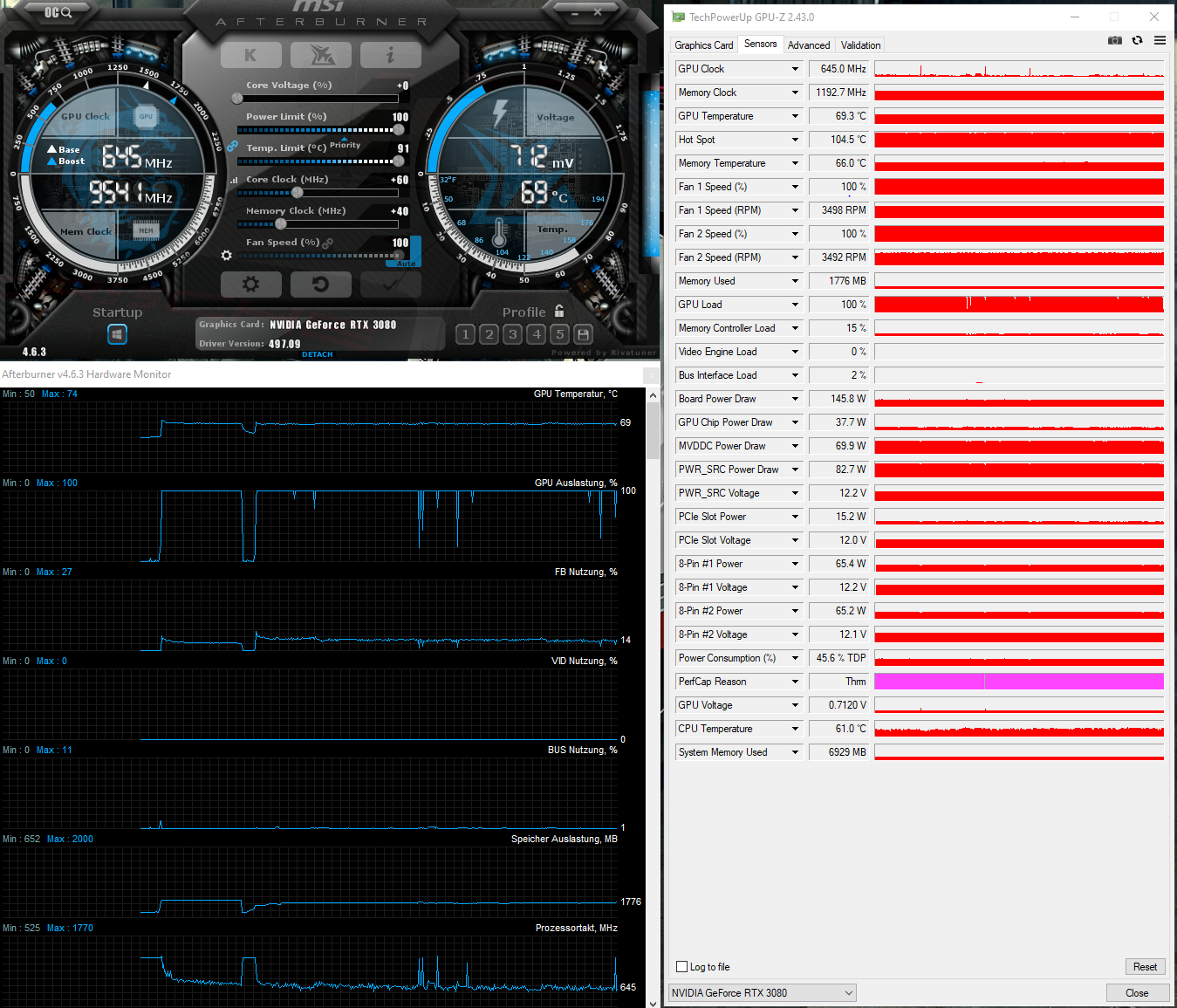This screenshot has height=1008, width=1177.
Task: Open NVIDIA GeForce RTX 3080 GPU selector
Action: pyautogui.click(x=762, y=993)
